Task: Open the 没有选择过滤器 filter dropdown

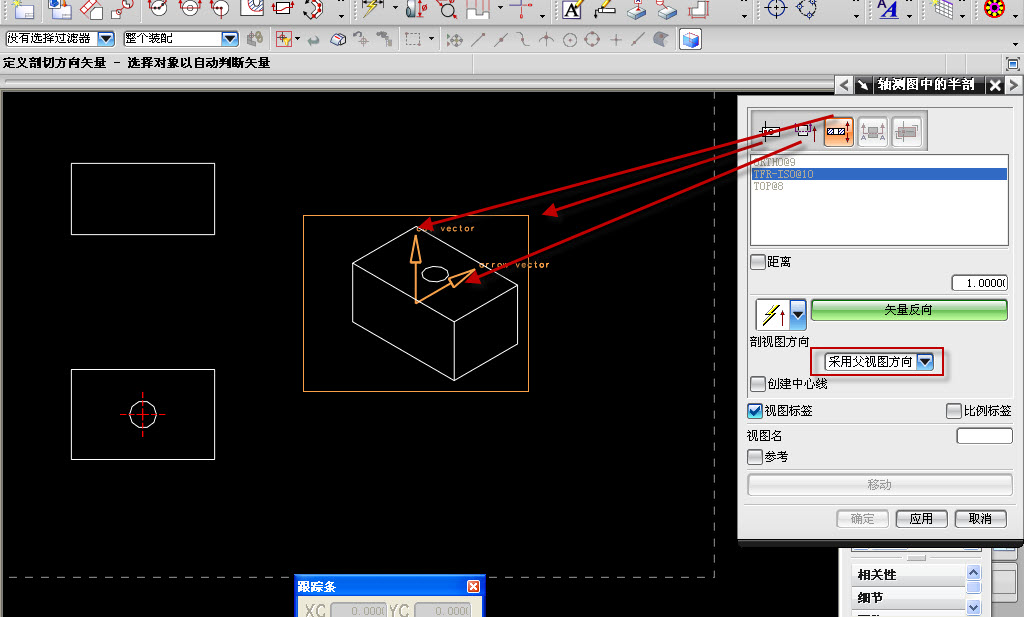Action: pos(106,39)
